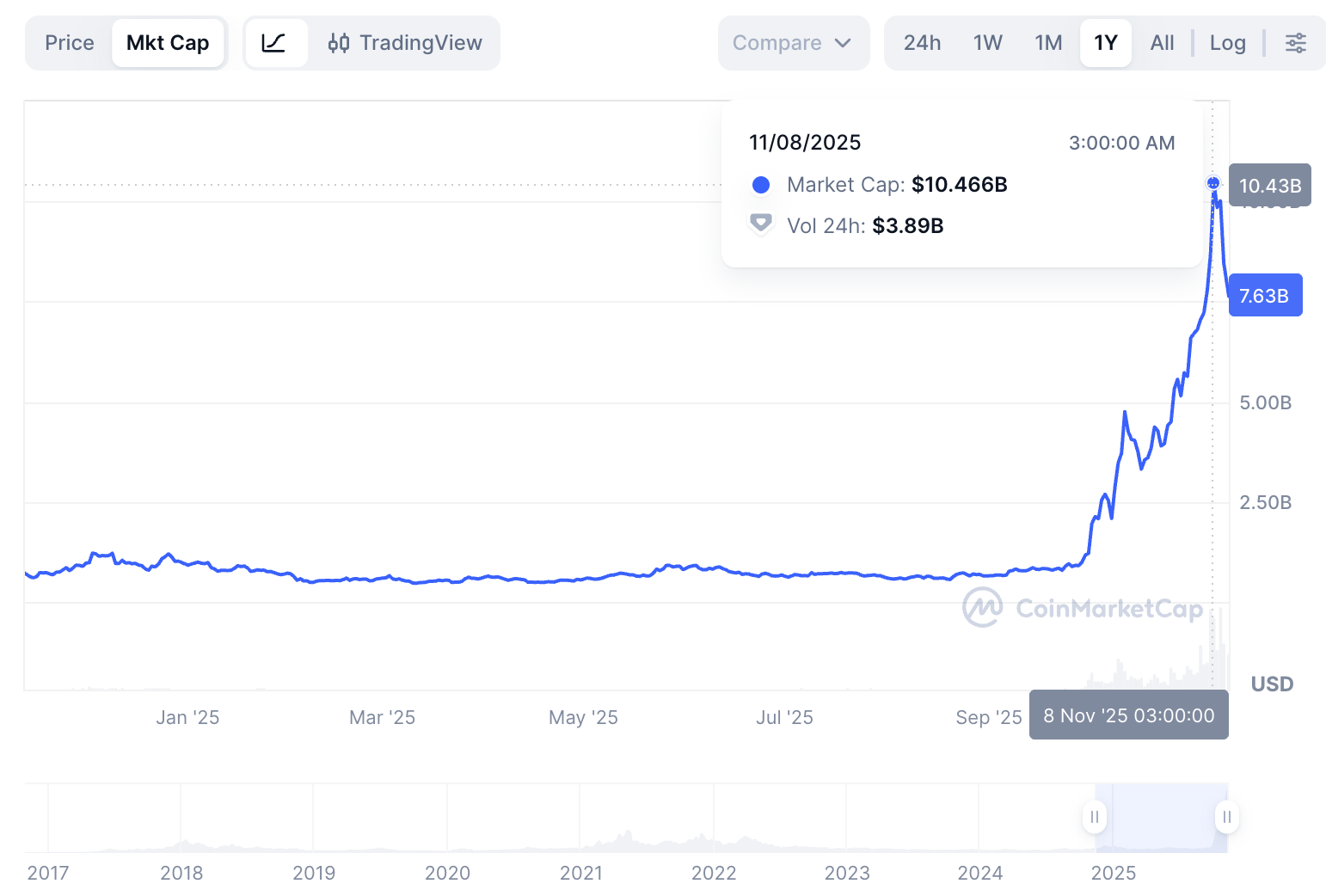1326x896 pixels.
Task: Set chart range to 24h
Action: coord(922,43)
